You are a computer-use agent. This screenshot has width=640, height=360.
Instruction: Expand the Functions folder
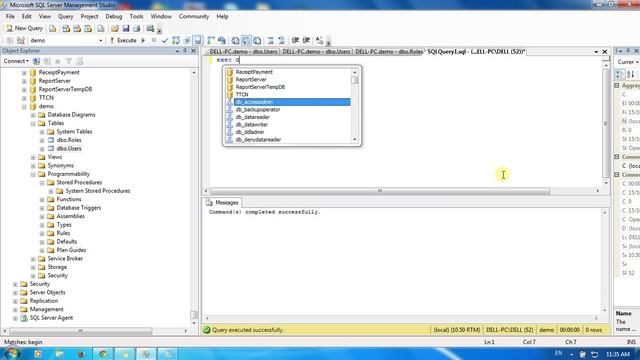pyautogui.click(x=42, y=200)
